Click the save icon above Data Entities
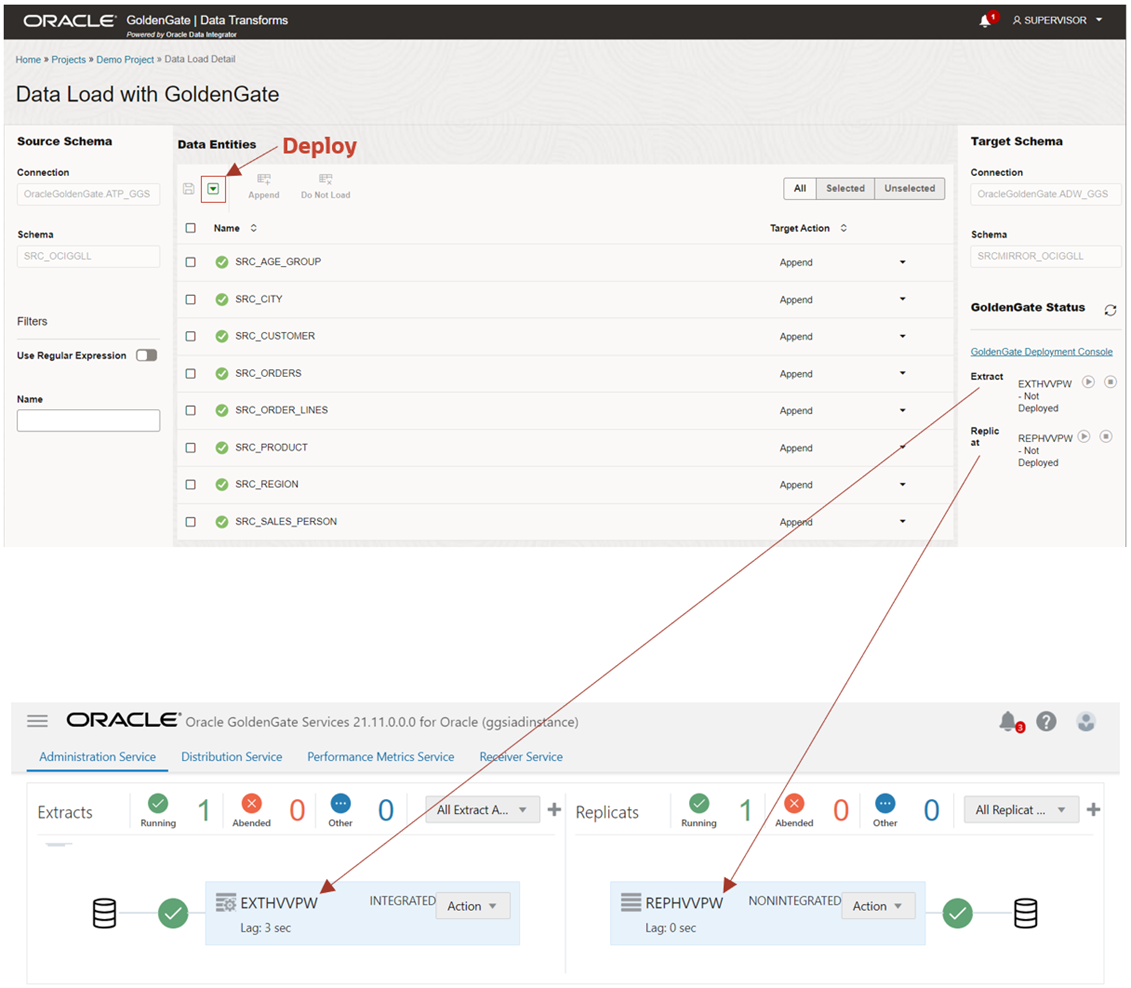Screen dimensions: 1131x988 (x=188, y=188)
